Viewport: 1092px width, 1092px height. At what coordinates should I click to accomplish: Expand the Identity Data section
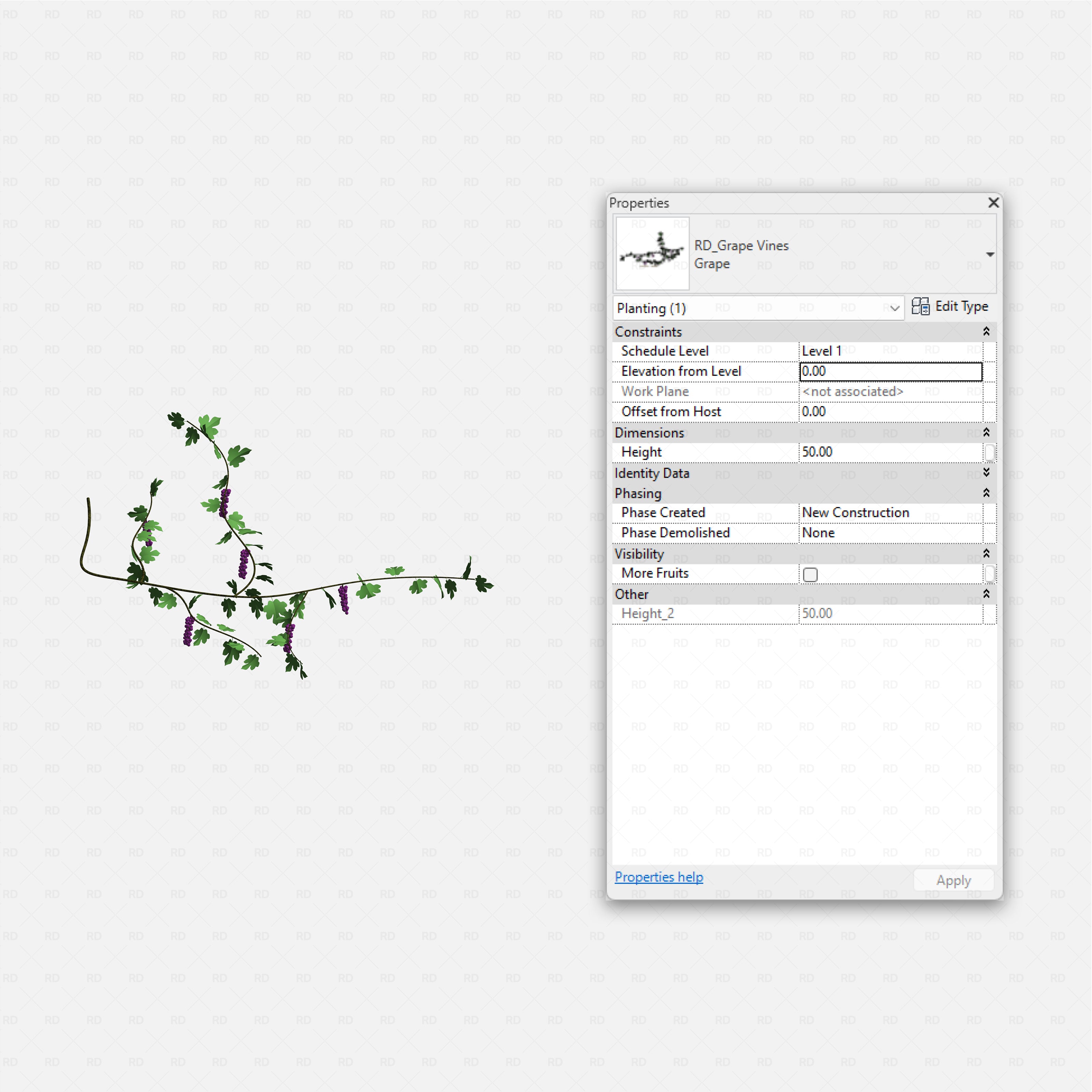(986, 473)
